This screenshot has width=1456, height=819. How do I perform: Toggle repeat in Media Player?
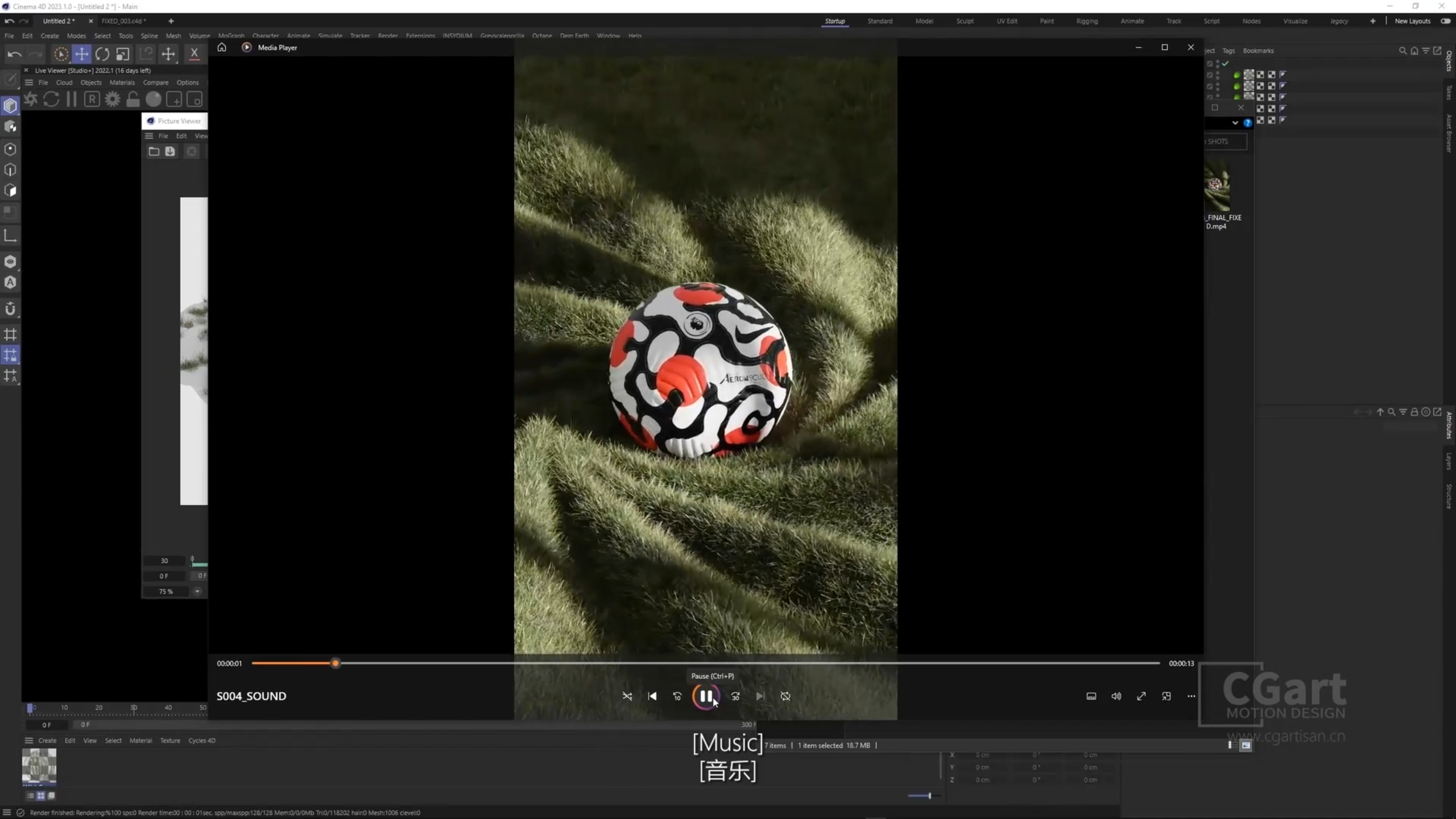[785, 696]
